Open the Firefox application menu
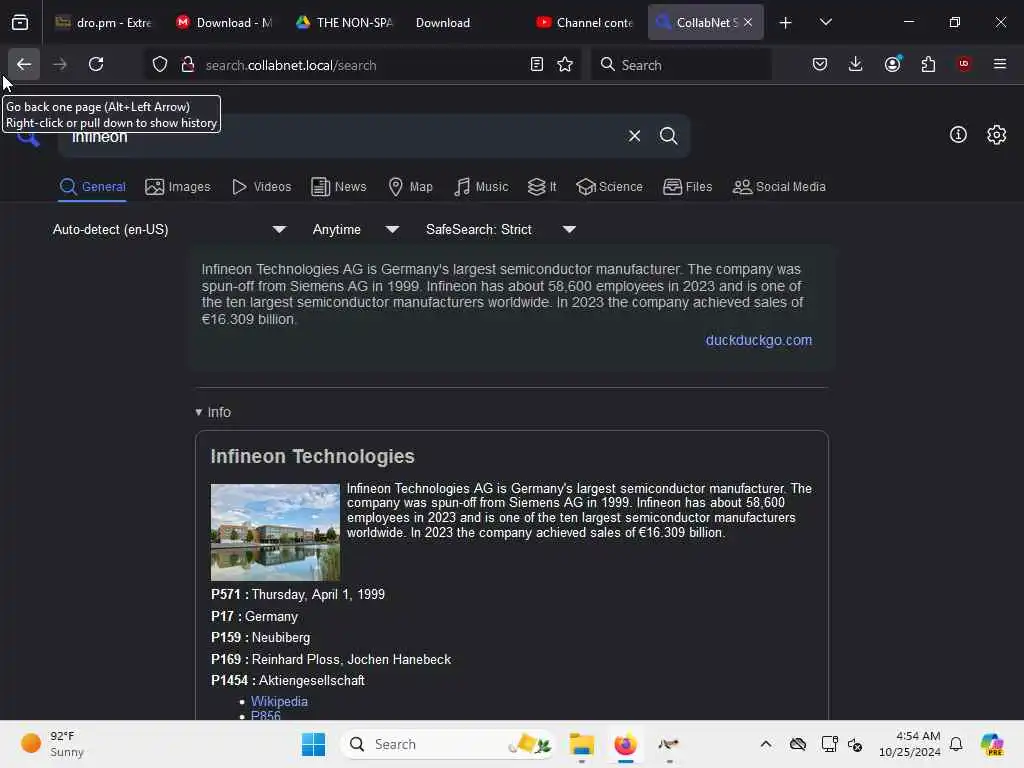This screenshot has height=768, width=1024. click(1000, 64)
